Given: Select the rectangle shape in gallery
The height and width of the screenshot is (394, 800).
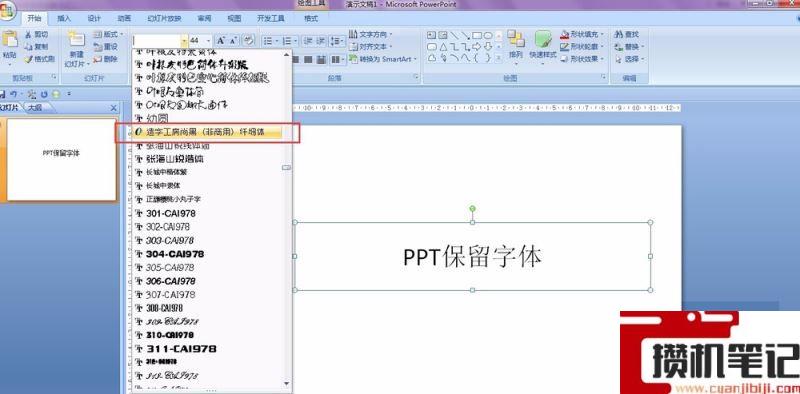Looking at the screenshot, I should click(x=477, y=35).
